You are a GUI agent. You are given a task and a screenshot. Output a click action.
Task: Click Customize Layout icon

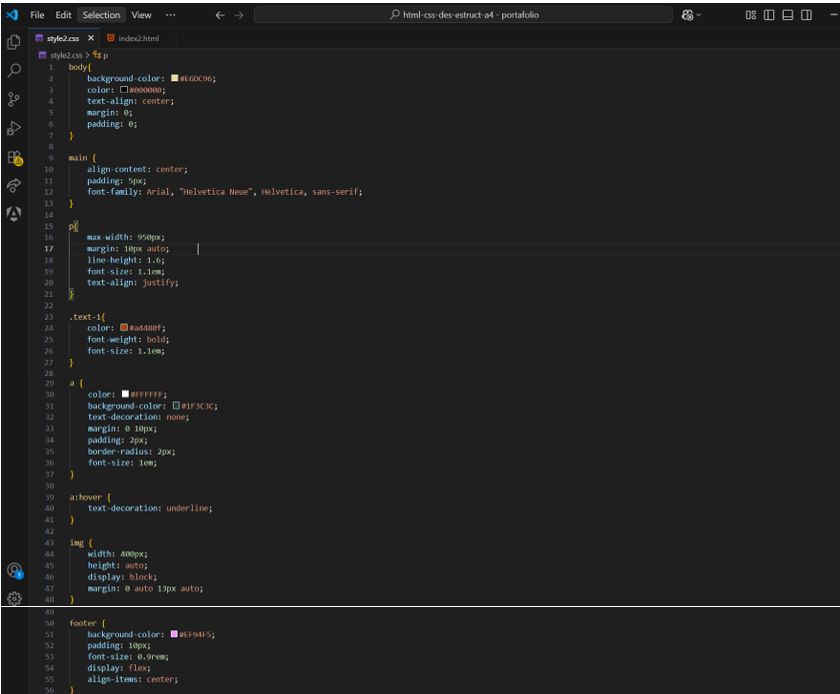[x=751, y=15]
